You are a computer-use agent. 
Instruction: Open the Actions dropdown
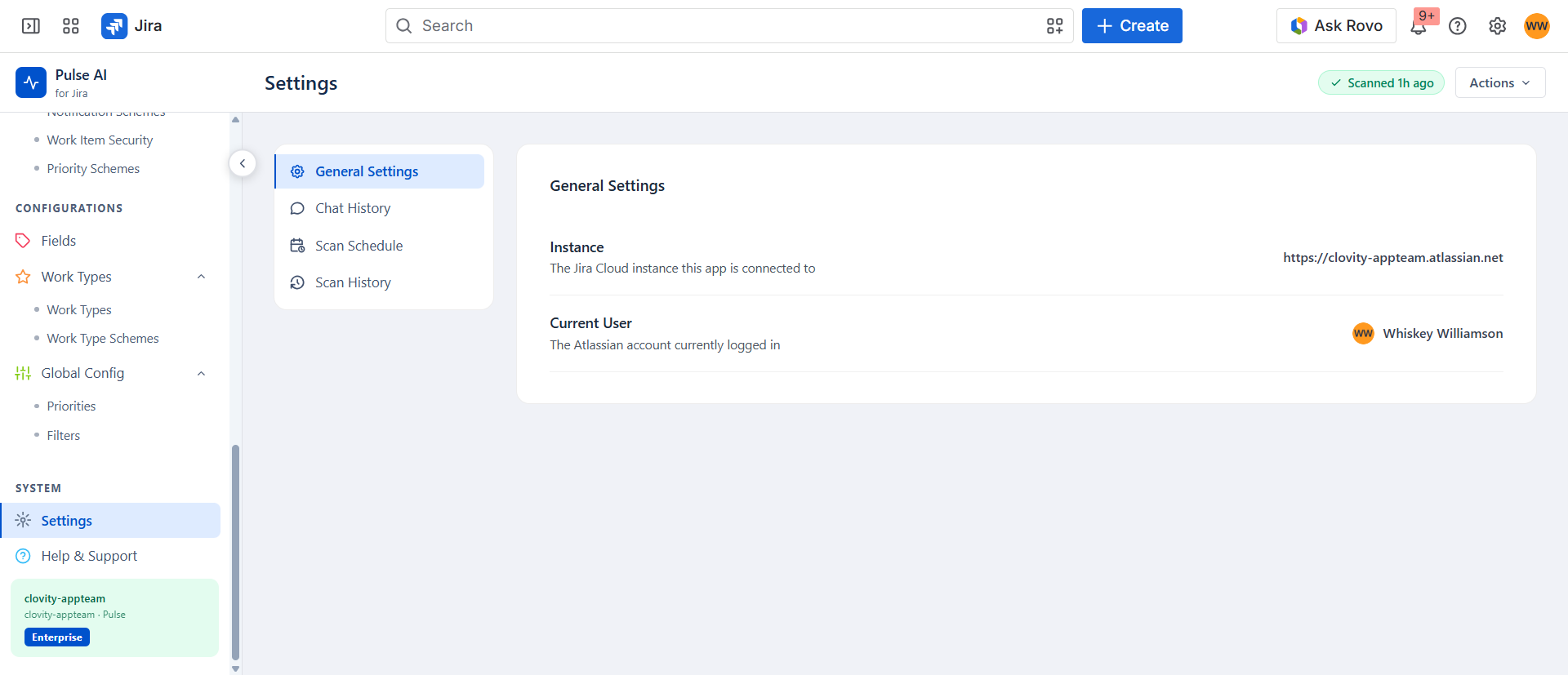coord(1500,82)
